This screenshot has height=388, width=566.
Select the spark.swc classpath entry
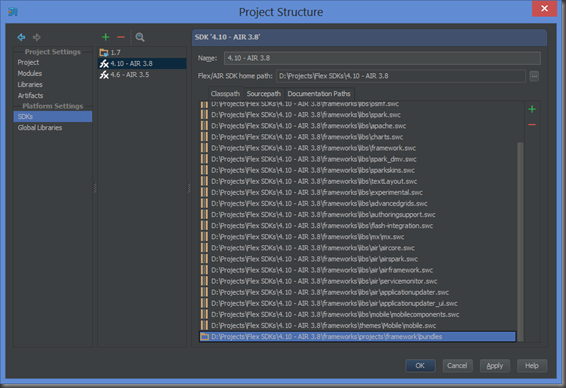pyautogui.click(x=357, y=115)
